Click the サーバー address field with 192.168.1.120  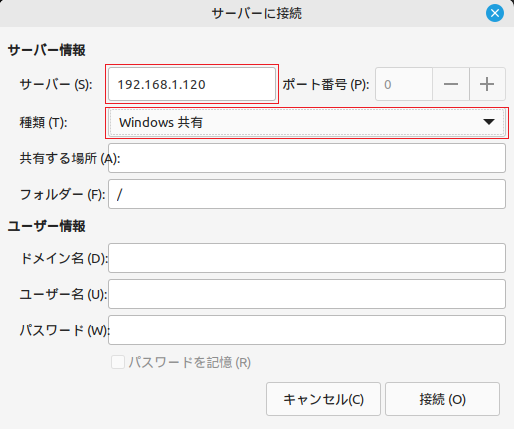click(x=192, y=84)
